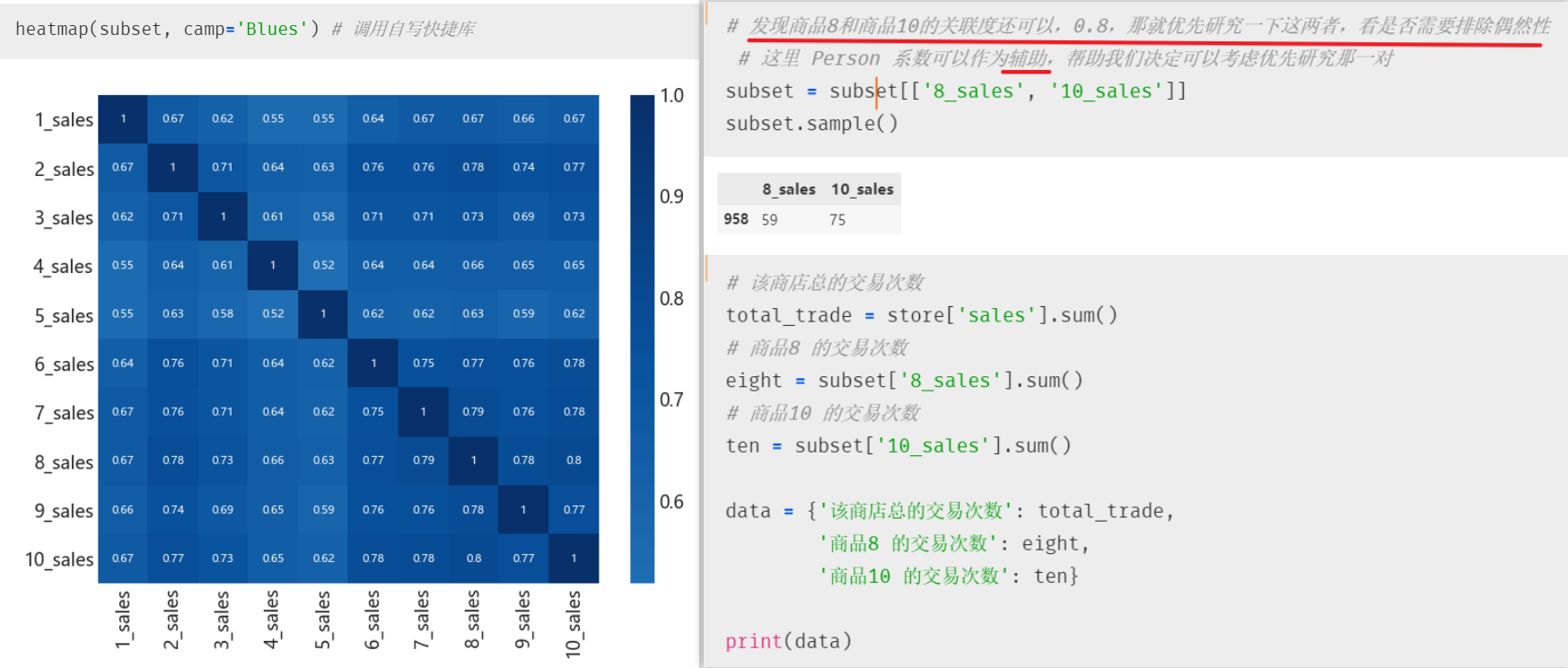
Task: Click diagonal 1 cell for row 1_sales
Action: coord(123,119)
